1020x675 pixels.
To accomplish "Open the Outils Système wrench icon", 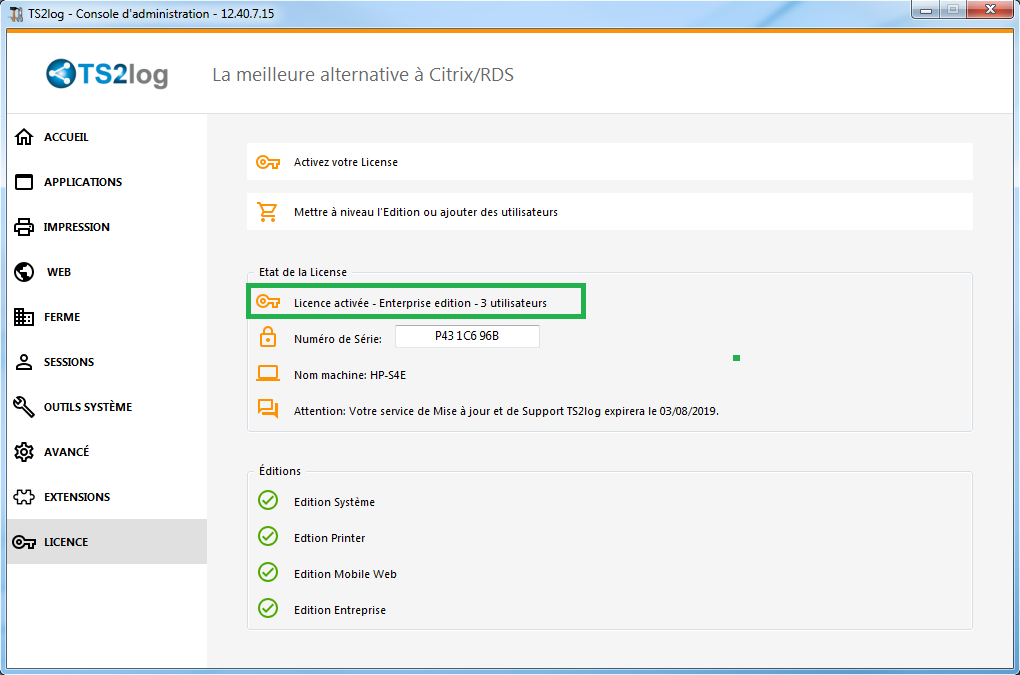I will 24,406.
